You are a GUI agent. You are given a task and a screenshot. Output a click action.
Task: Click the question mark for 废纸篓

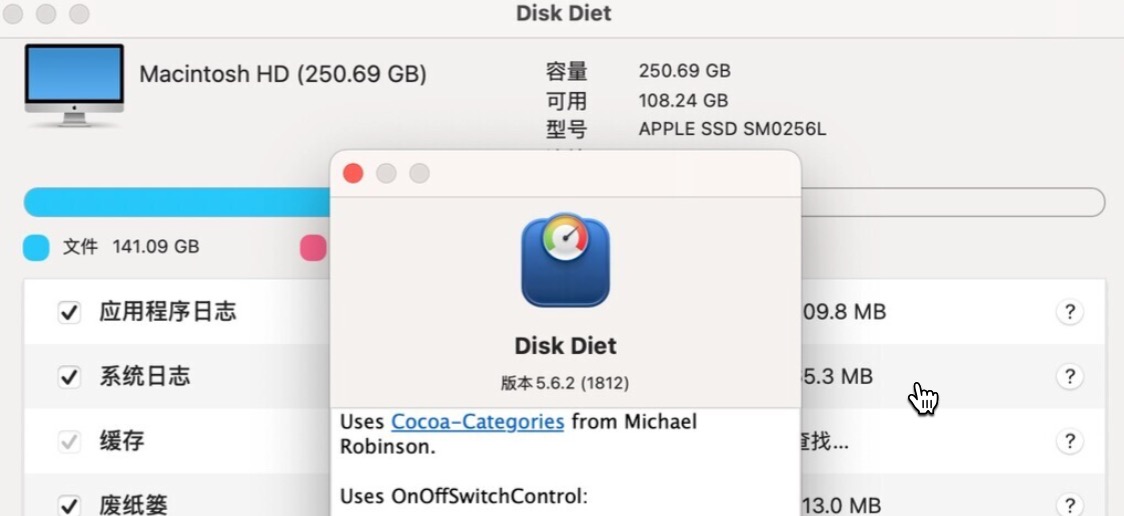coord(1069,505)
